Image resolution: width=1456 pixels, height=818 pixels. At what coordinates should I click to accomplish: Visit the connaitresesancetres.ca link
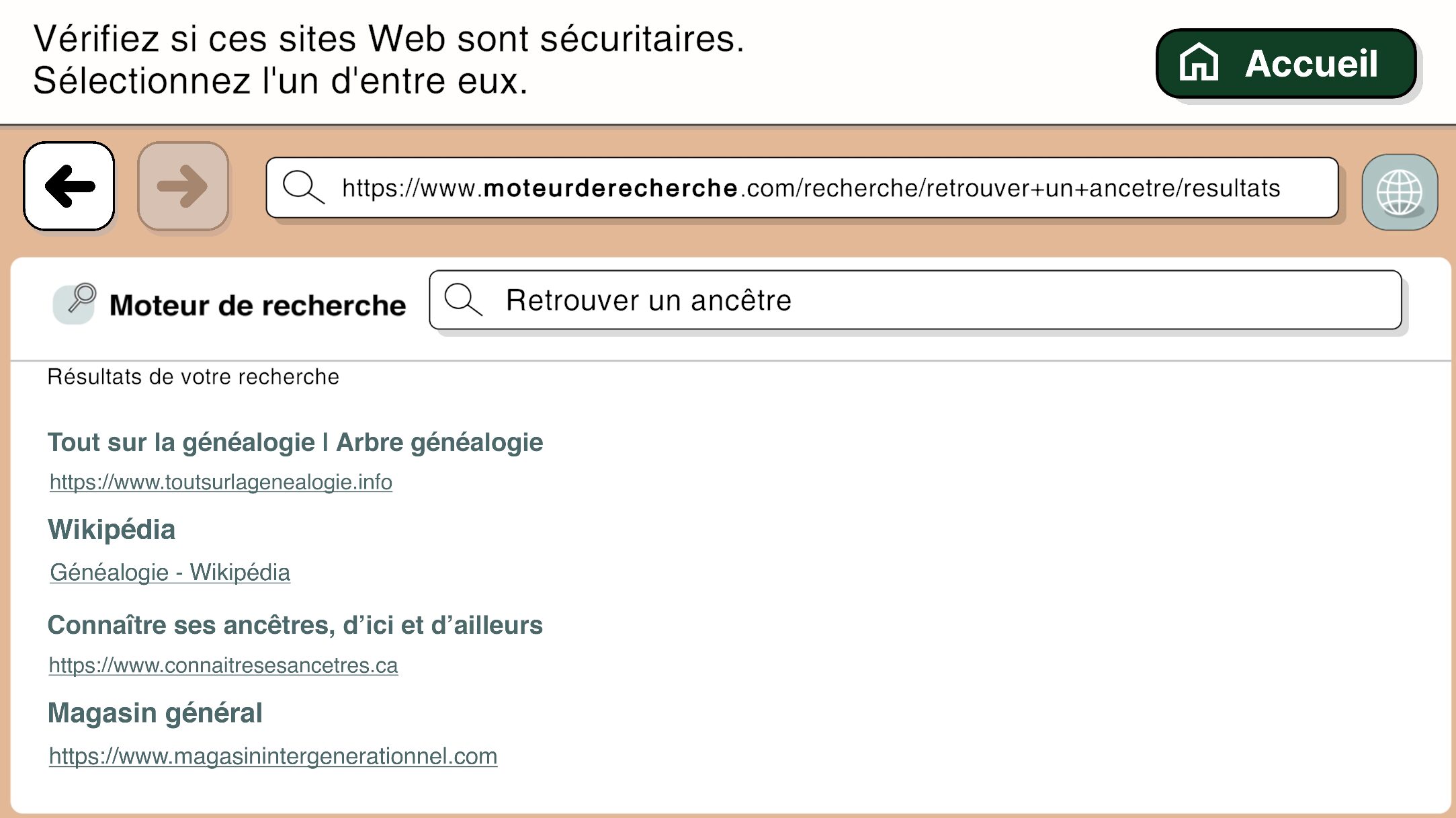point(224,665)
